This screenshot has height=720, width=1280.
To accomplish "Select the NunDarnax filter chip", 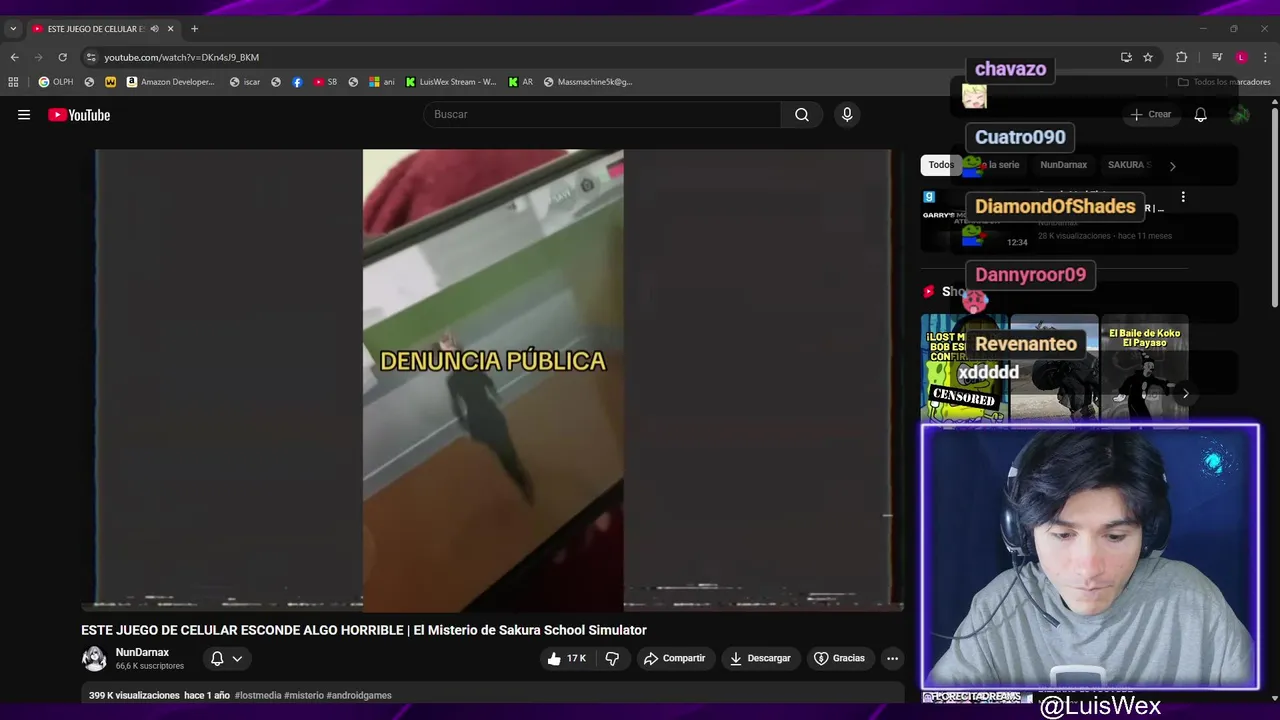I will [1063, 165].
